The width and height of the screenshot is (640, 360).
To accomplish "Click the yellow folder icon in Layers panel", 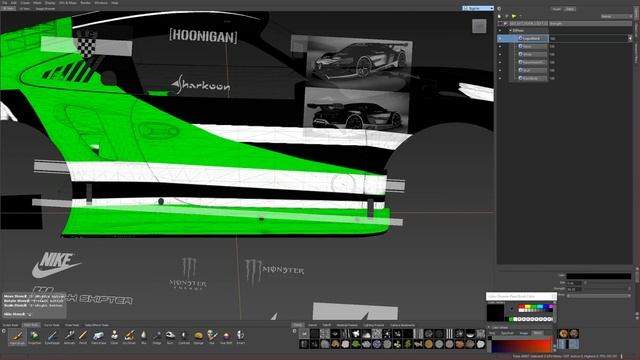I will pyautogui.click(x=514, y=16).
